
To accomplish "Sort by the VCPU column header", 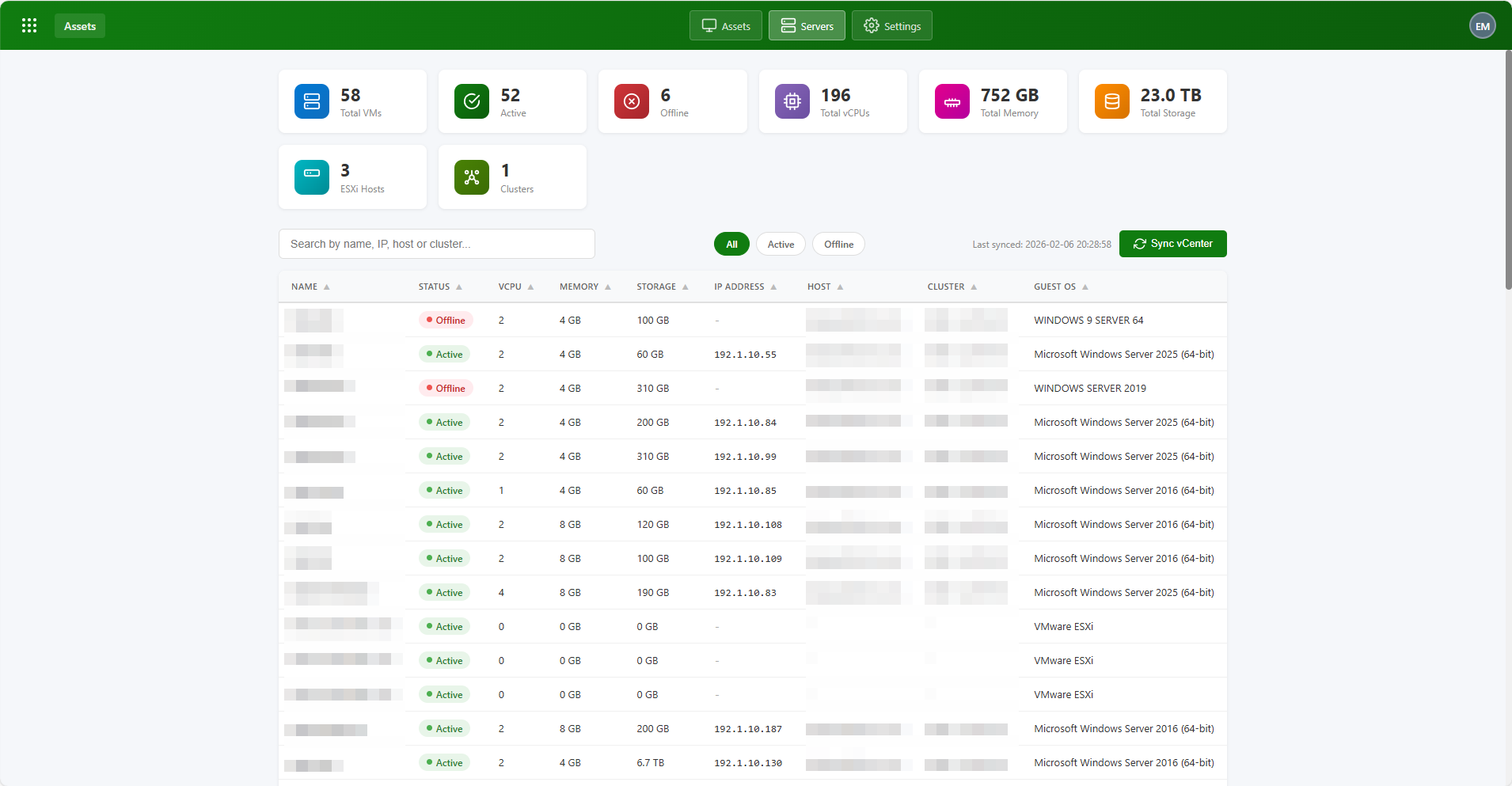I will click(x=516, y=287).
